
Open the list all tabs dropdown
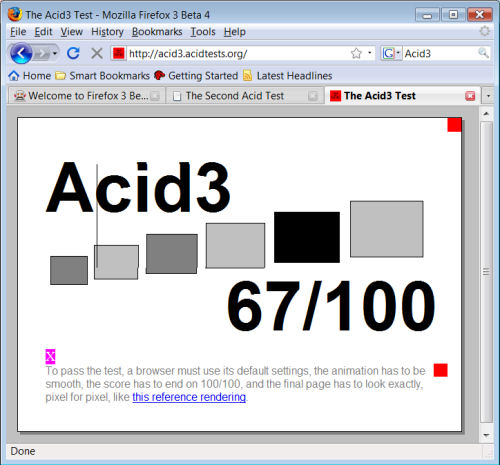488,96
